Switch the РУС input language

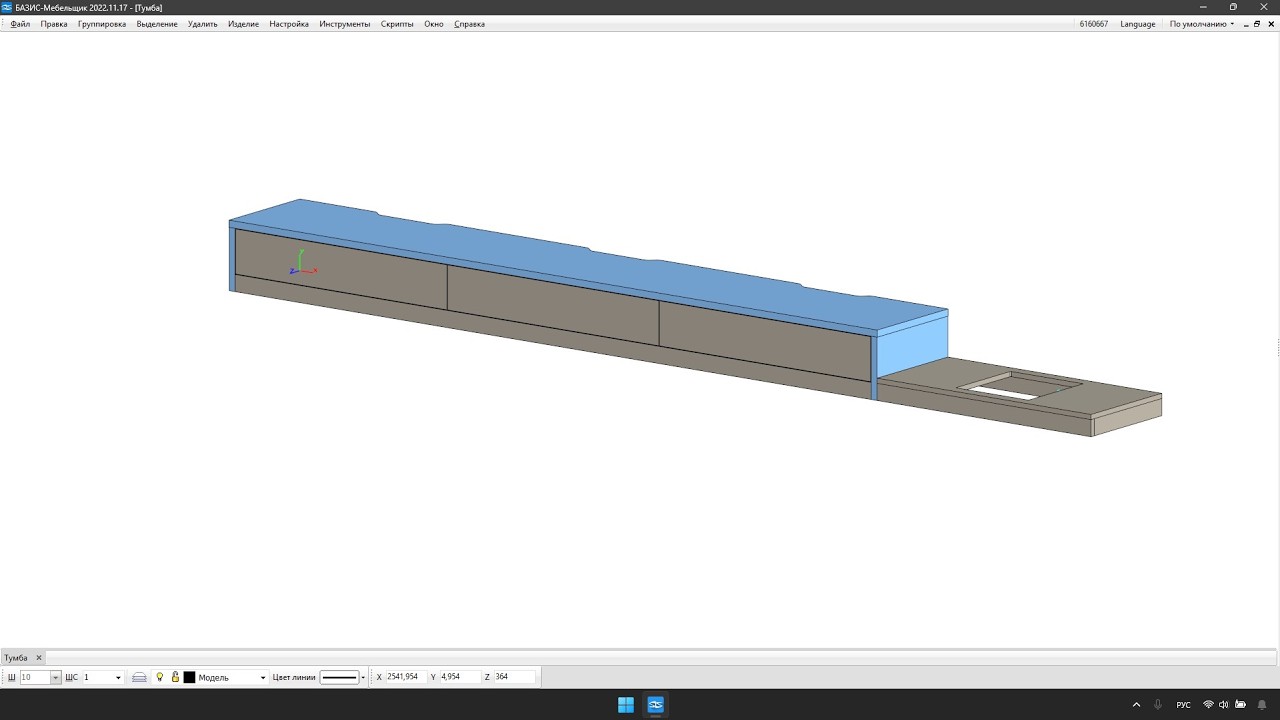(x=1183, y=705)
